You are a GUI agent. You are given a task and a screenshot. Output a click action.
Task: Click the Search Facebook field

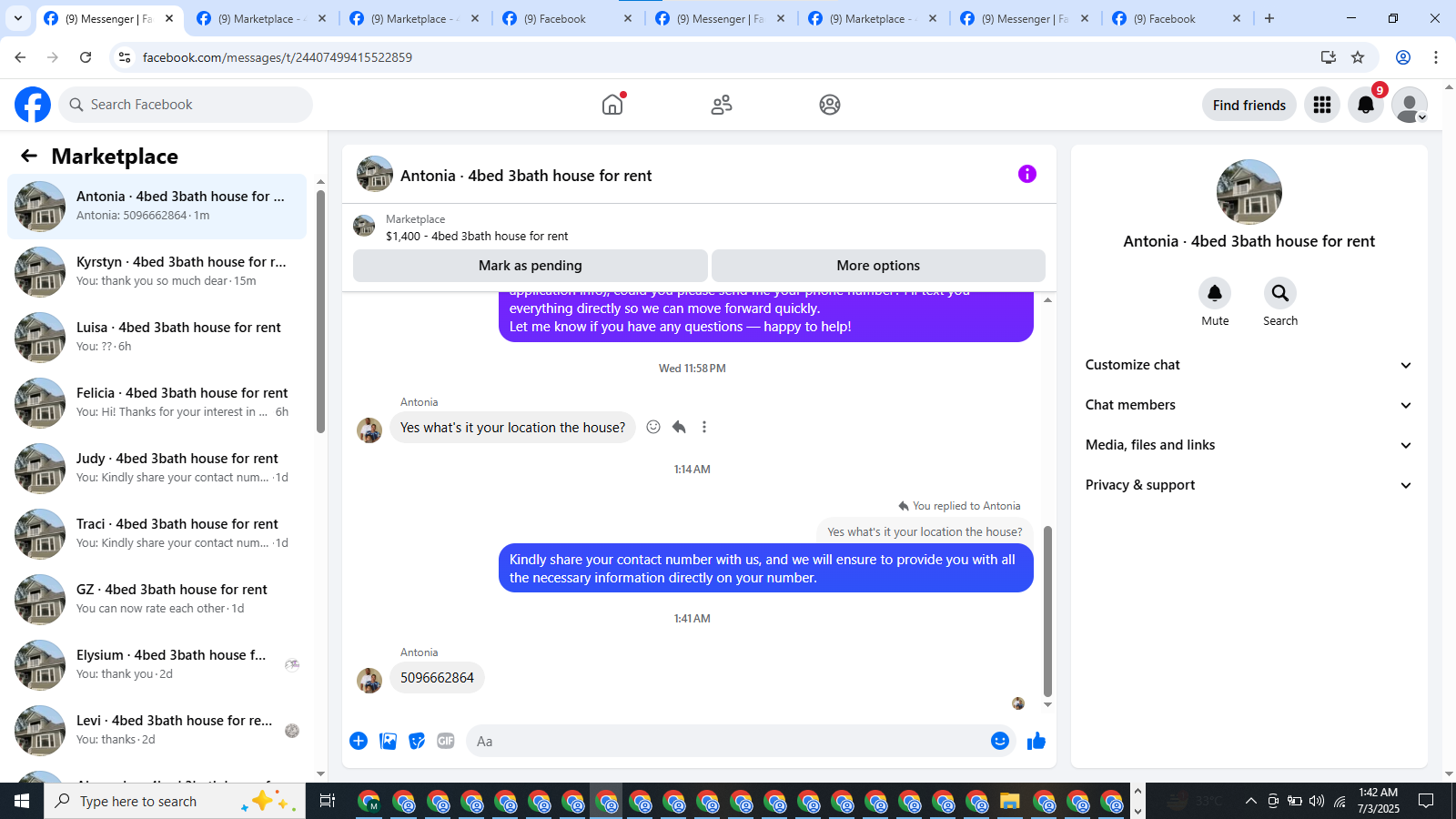tap(186, 105)
